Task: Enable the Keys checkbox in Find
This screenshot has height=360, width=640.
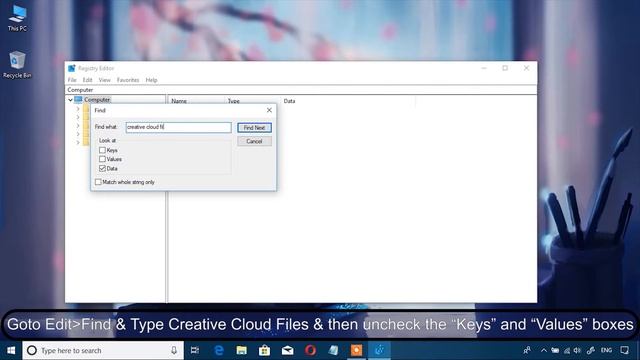Action: click(102, 150)
